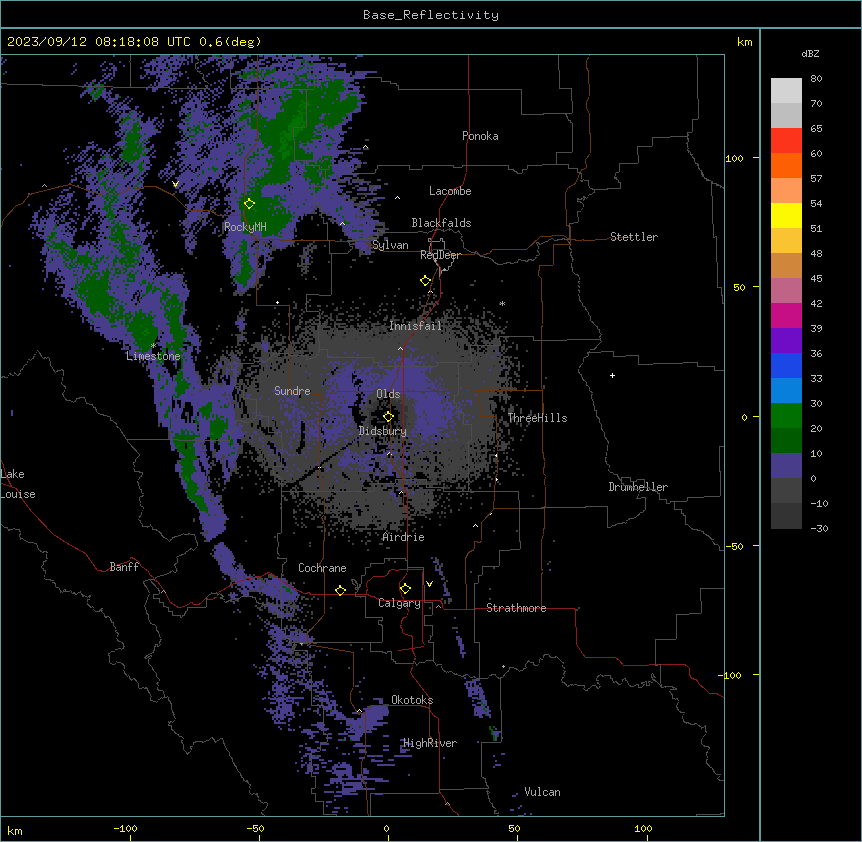Click the Stettler city label
This screenshot has height=842, width=862.
[634, 237]
